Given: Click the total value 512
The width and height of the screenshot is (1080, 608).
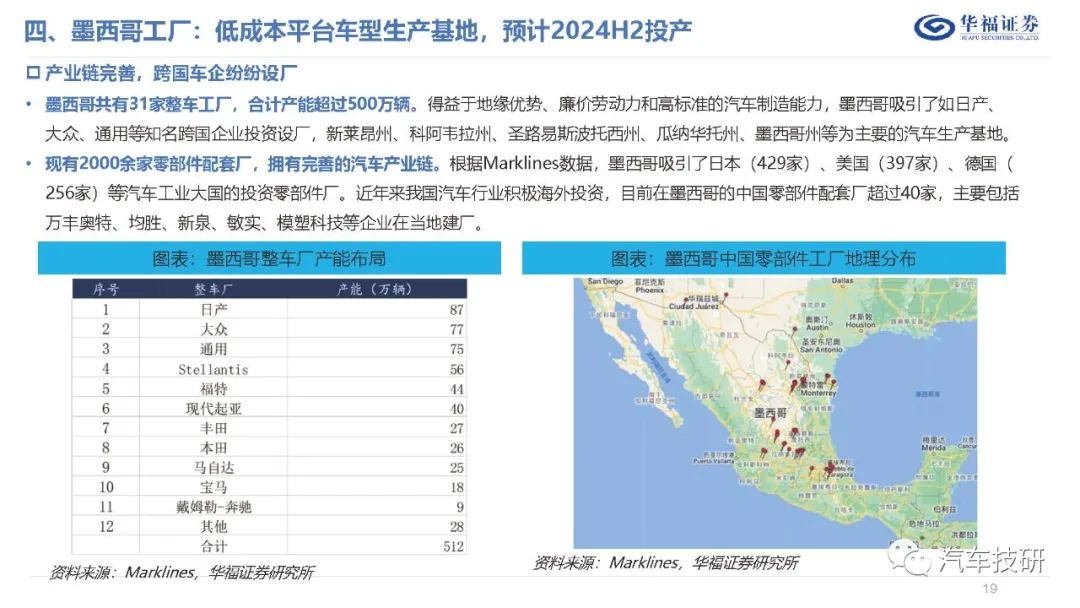Looking at the screenshot, I should click(454, 547).
